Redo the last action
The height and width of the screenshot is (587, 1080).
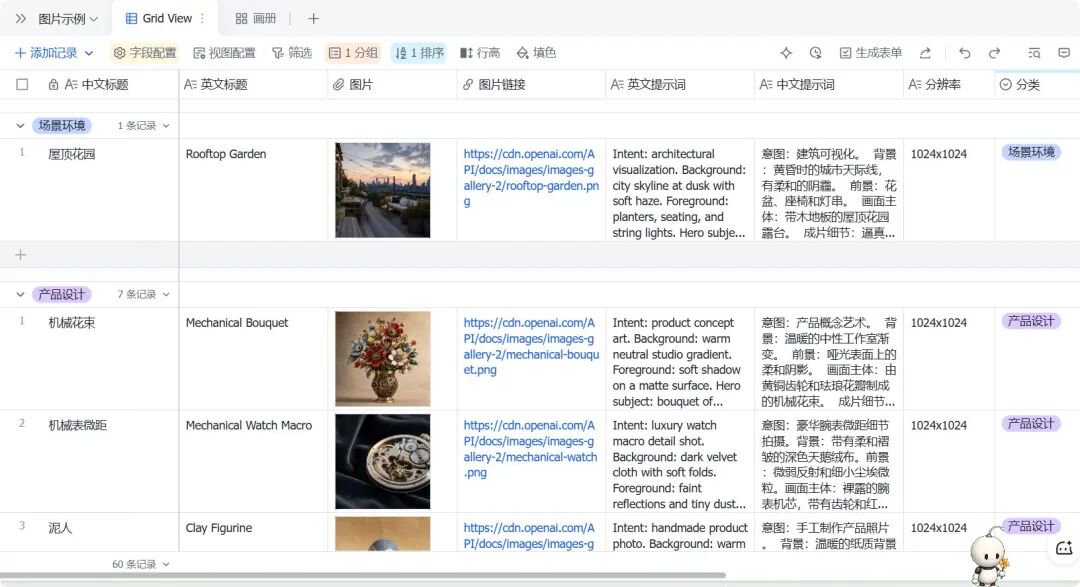pos(994,53)
